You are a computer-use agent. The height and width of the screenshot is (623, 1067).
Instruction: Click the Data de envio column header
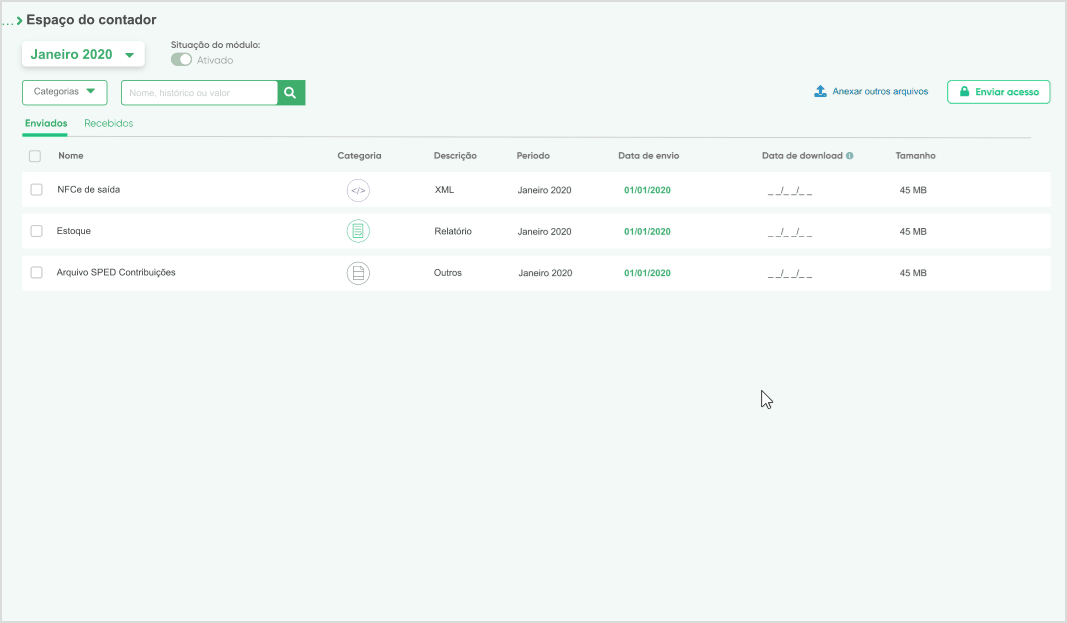[649, 156]
